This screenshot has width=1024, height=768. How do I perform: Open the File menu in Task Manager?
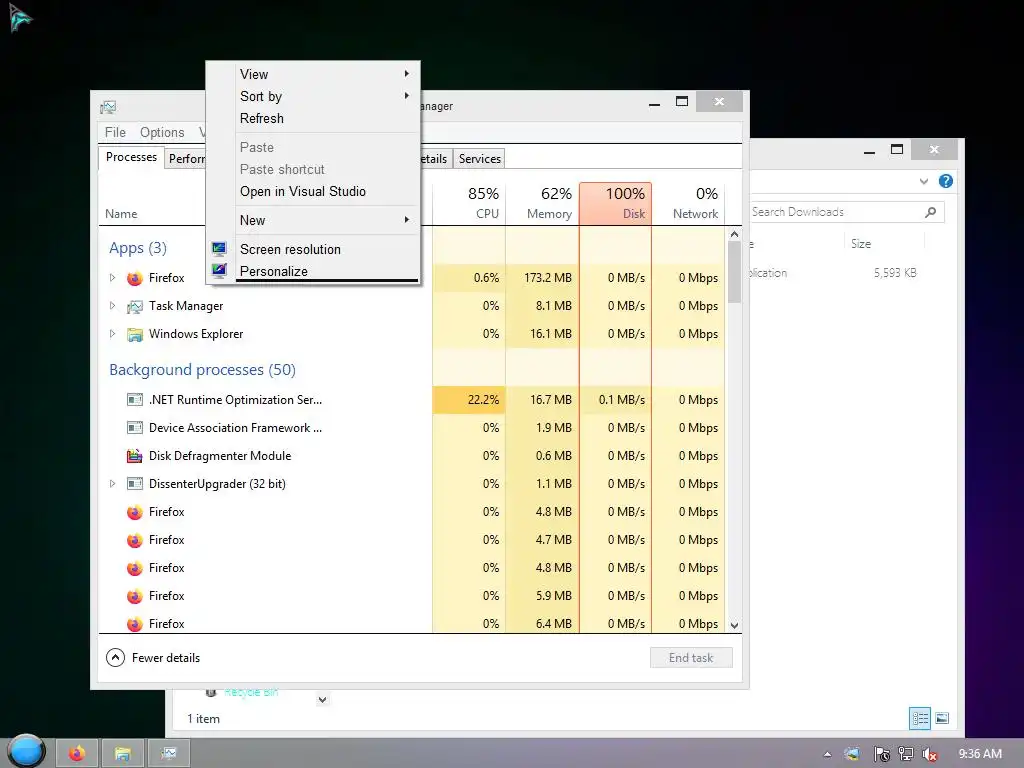coord(115,132)
